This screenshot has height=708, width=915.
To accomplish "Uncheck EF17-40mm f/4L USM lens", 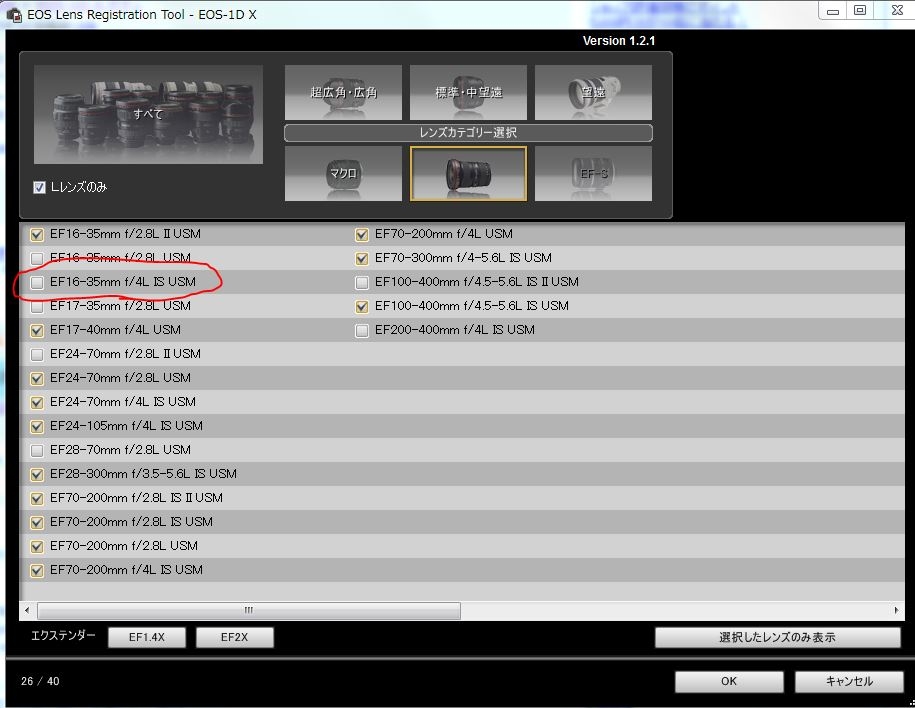I will click(x=37, y=330).
